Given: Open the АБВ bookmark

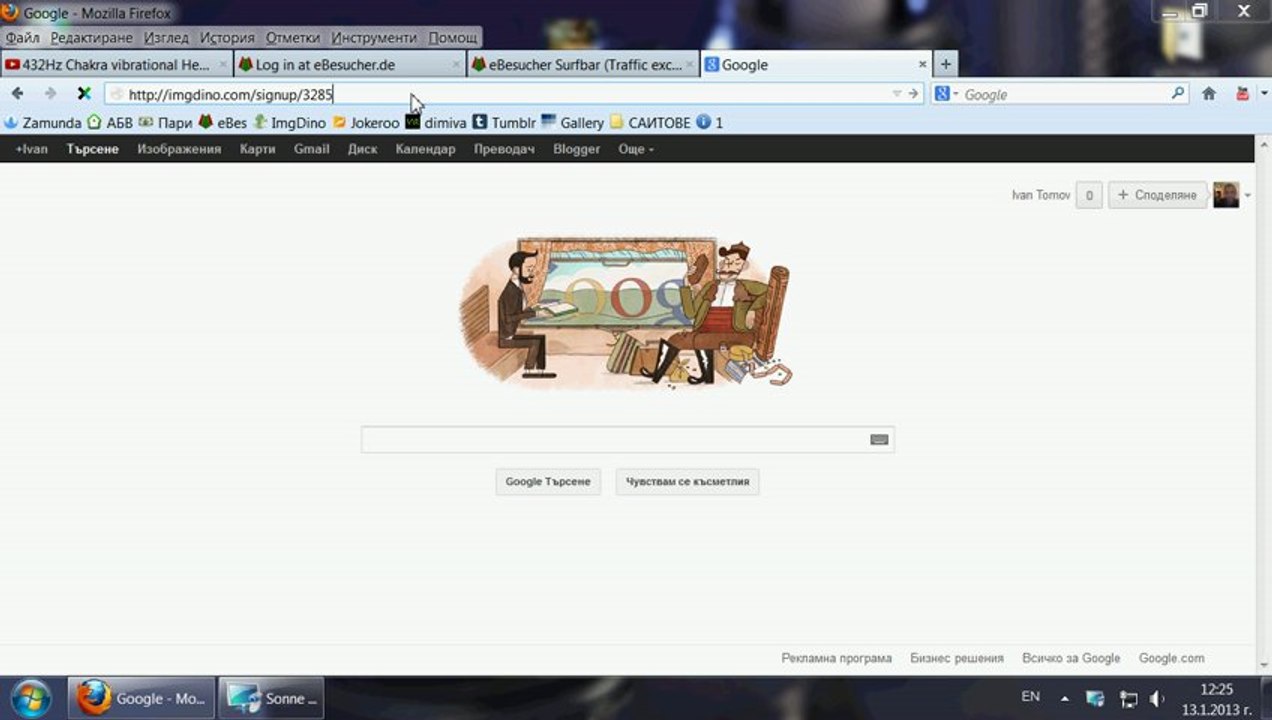Looking at the screenshot, I should point(110,123).
